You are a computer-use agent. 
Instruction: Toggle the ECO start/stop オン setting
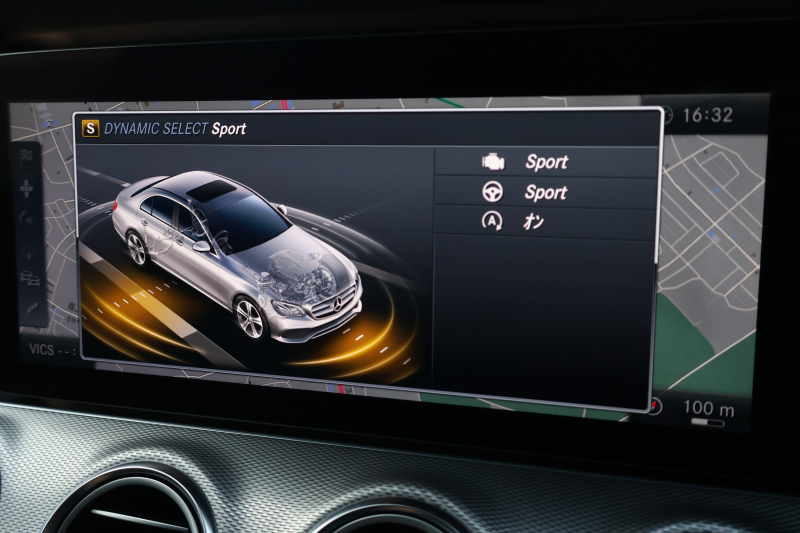(x=534, y=222)
